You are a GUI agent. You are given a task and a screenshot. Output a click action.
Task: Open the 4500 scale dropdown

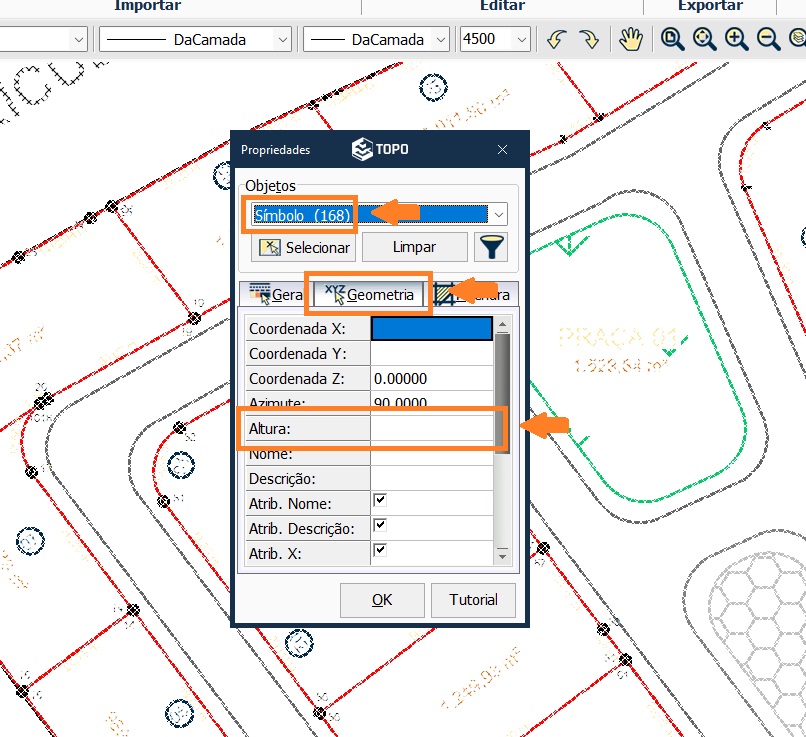coord(521,40)
